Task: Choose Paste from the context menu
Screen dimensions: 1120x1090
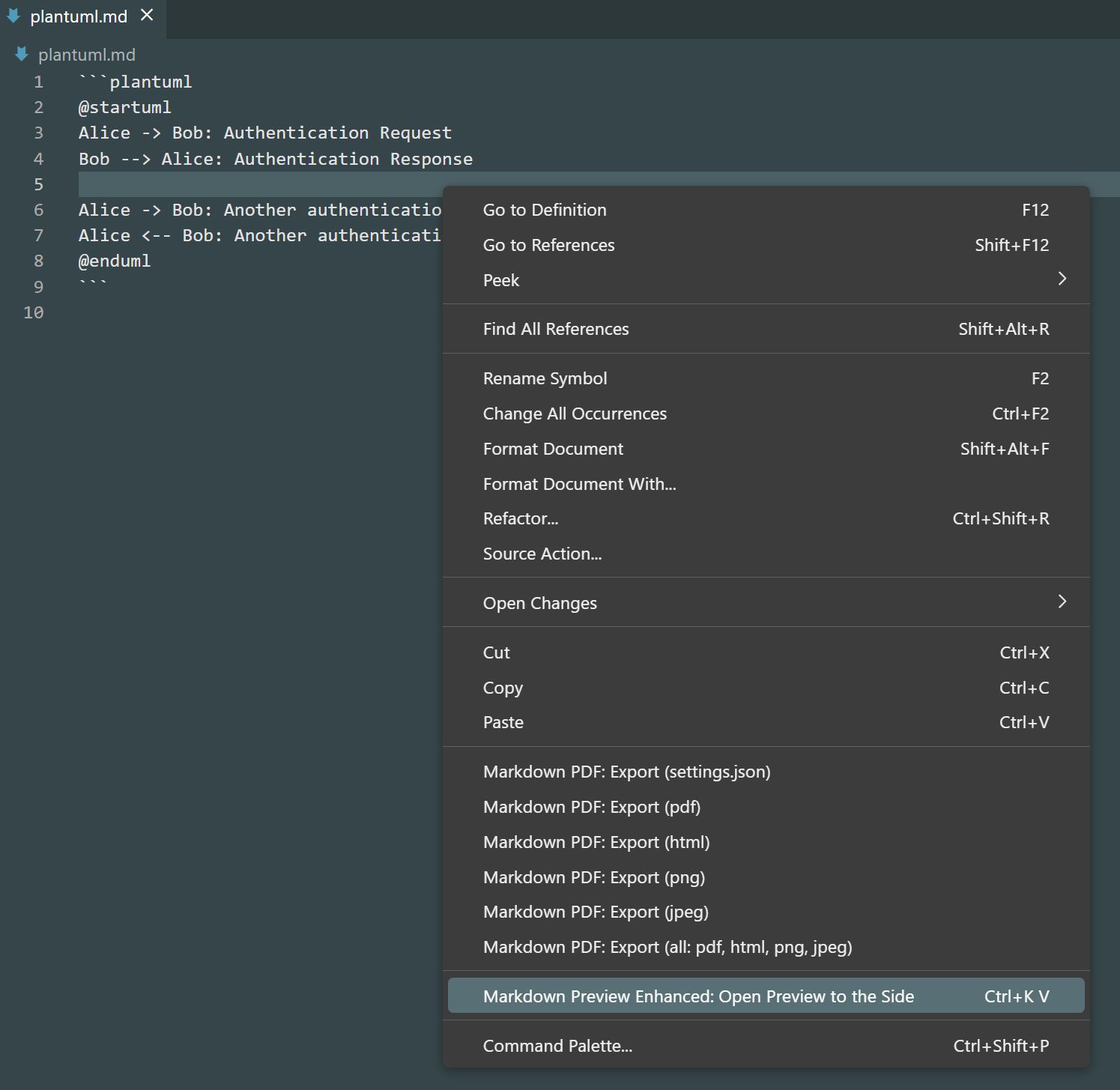Action: (766, 722)
